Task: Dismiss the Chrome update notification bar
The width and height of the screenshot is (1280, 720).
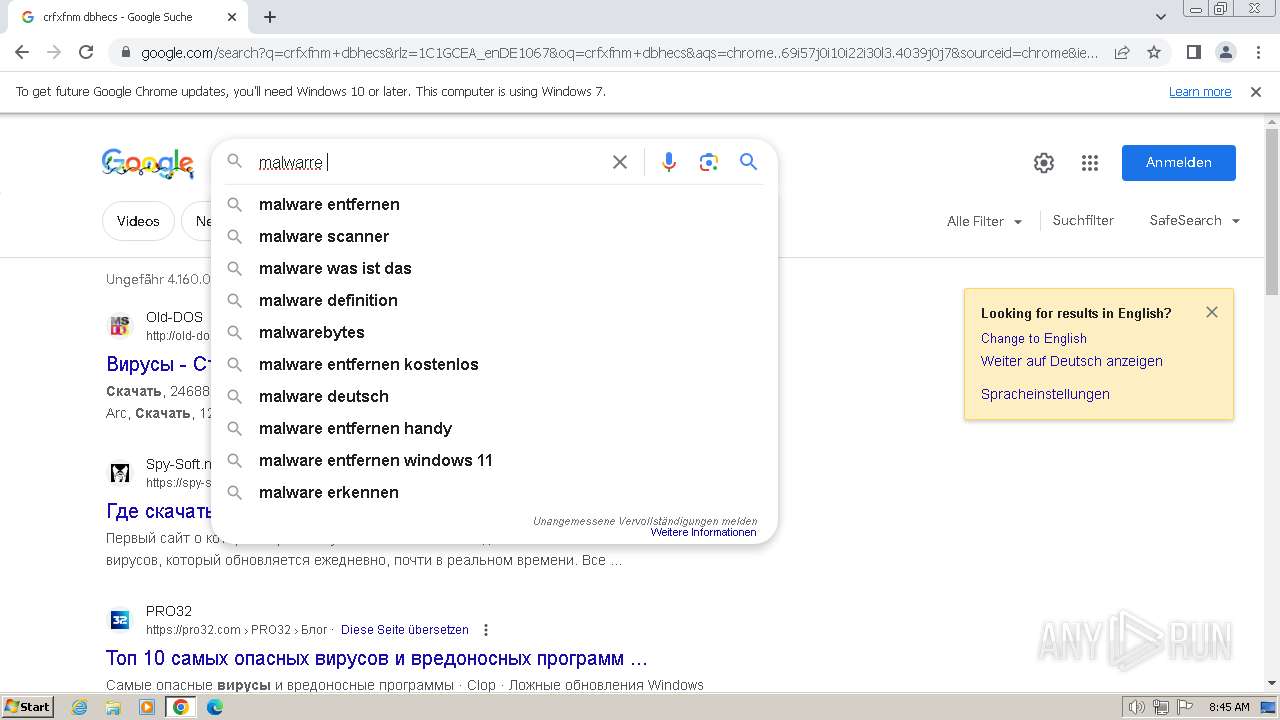Action: 1256,92
